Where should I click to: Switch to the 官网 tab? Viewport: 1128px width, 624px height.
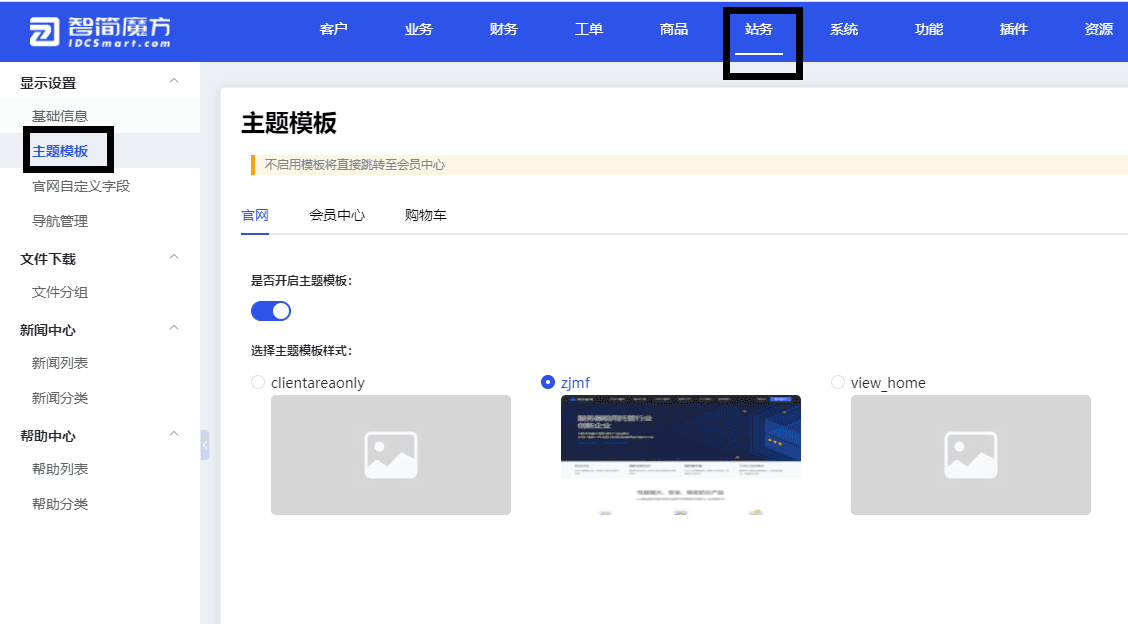pyautogui.click(x=255, y=215)
